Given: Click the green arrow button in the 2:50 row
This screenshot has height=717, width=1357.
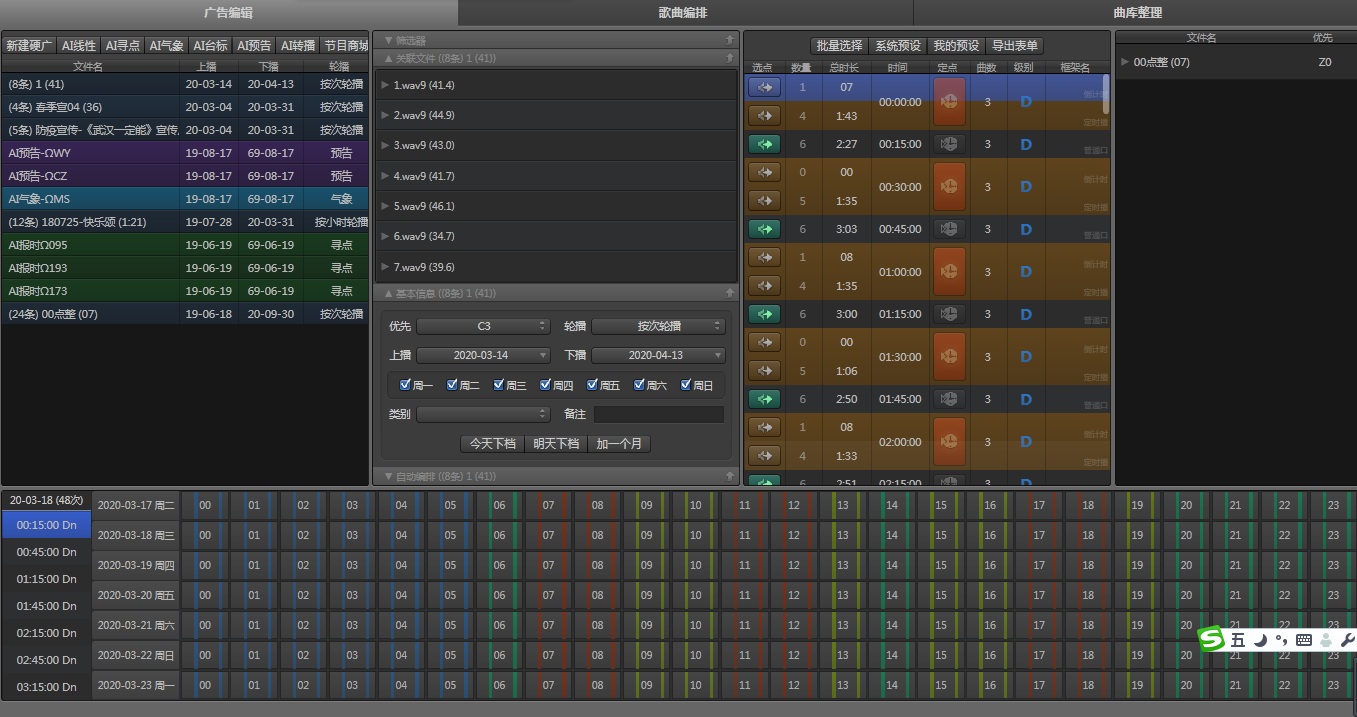Looking at the screenshot, I should tap(764, 399).
